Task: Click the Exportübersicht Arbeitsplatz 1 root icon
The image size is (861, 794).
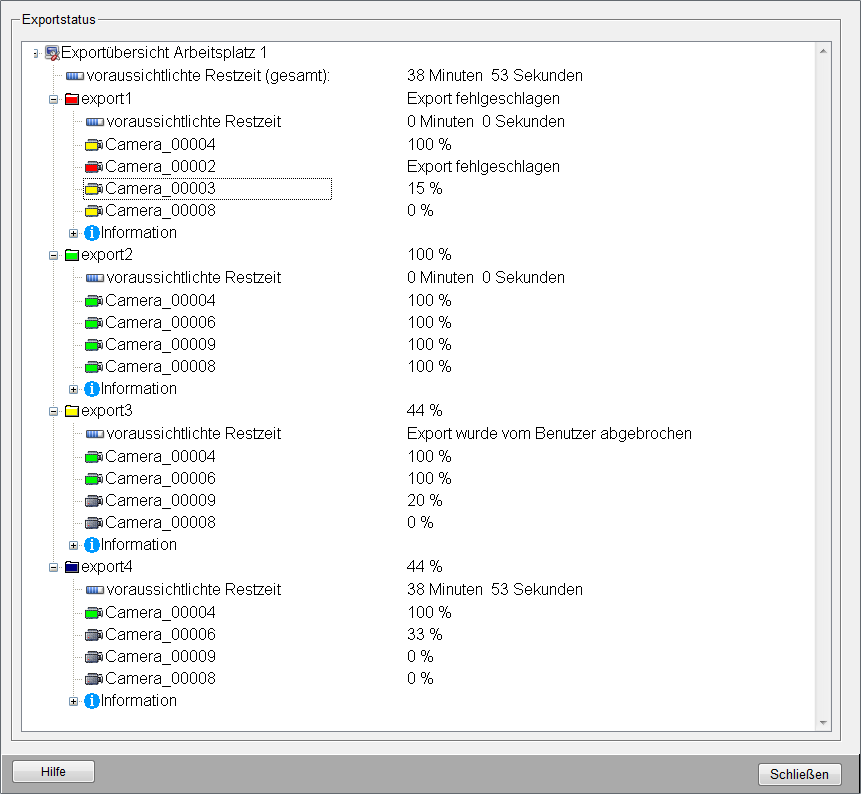Action: tap(52, 53)
